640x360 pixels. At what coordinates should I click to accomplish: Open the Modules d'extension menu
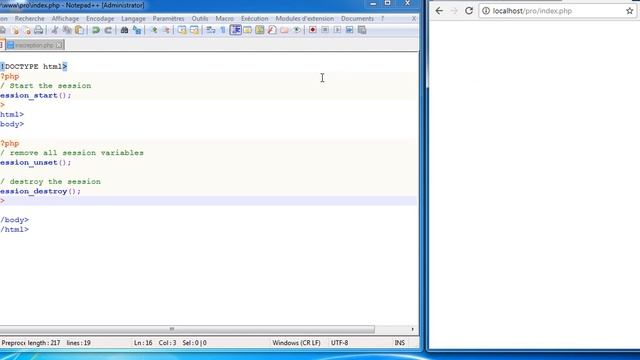click(x=304, y=19)
